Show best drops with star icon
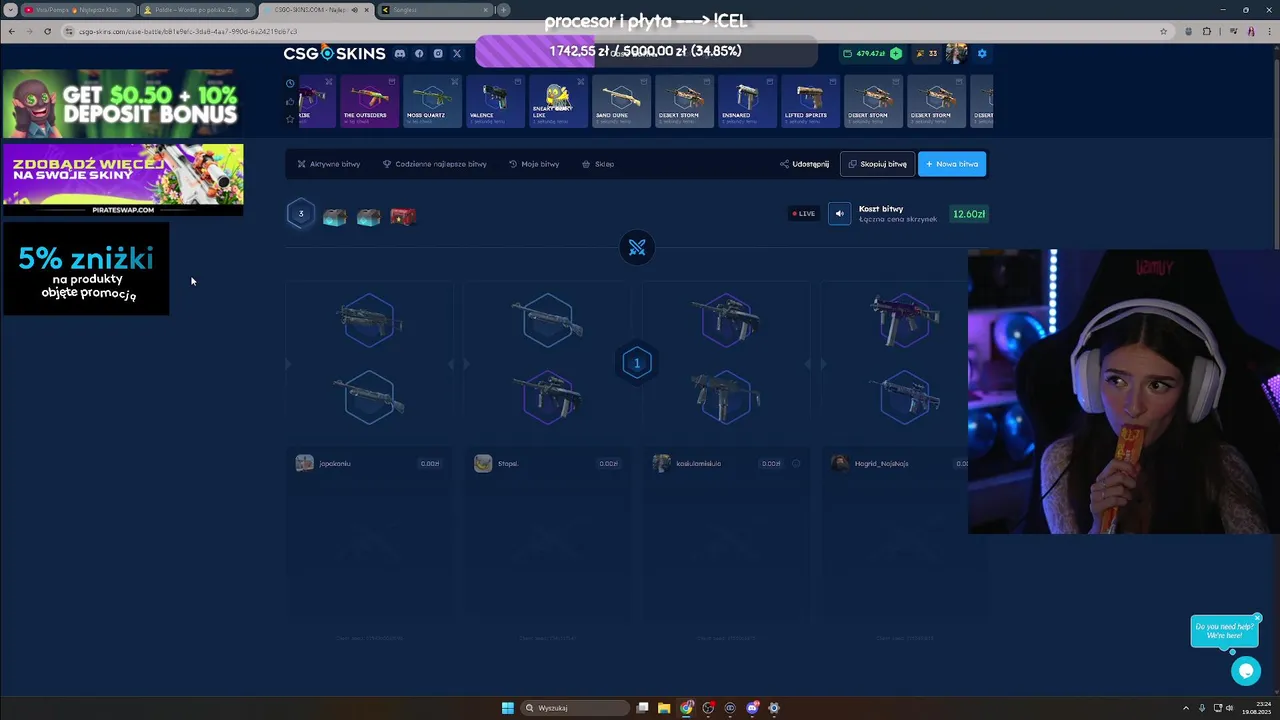This screenshot has height=720, width=1280. (290, 119)
